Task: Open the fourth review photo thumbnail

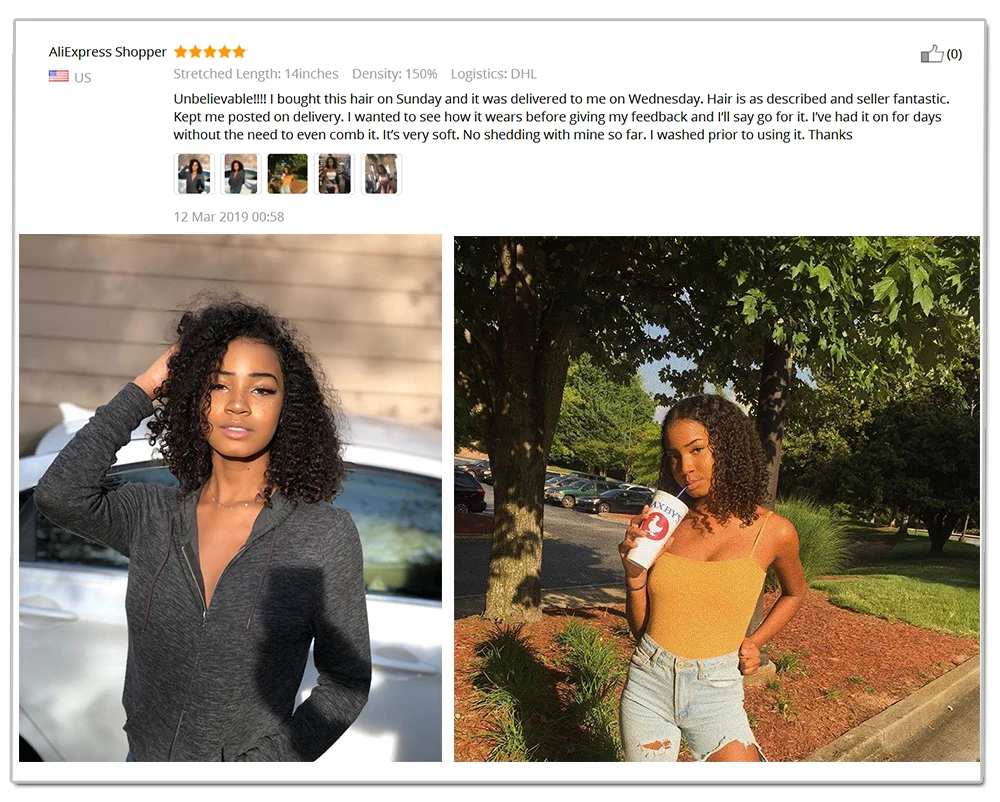Action: [x=334, y=173]
